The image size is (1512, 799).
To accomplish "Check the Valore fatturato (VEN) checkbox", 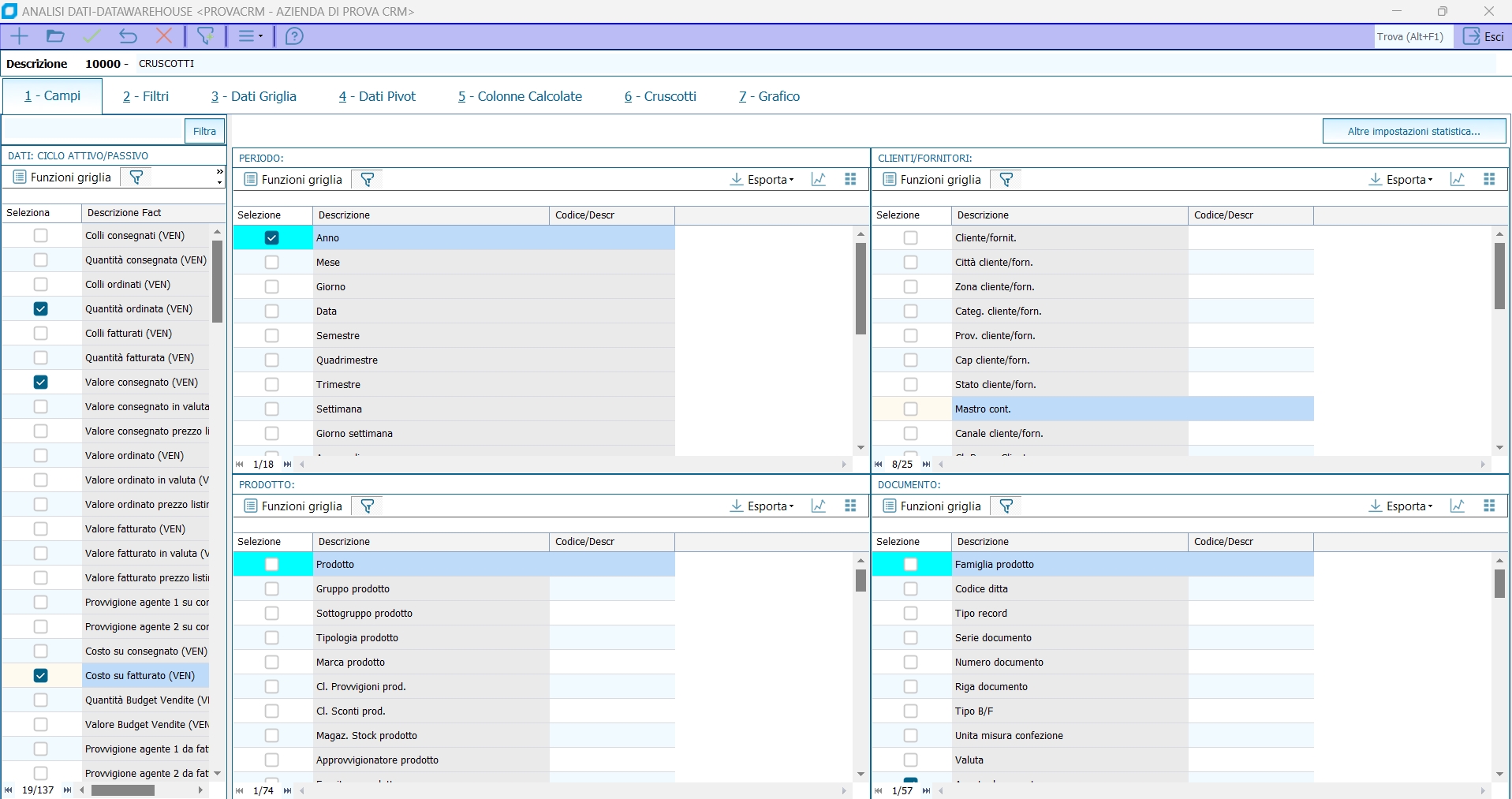I will [41, 529].
